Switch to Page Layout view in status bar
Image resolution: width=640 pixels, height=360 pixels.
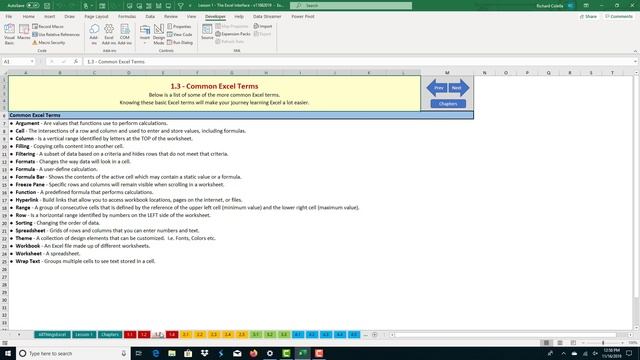(x=560, y=343)
